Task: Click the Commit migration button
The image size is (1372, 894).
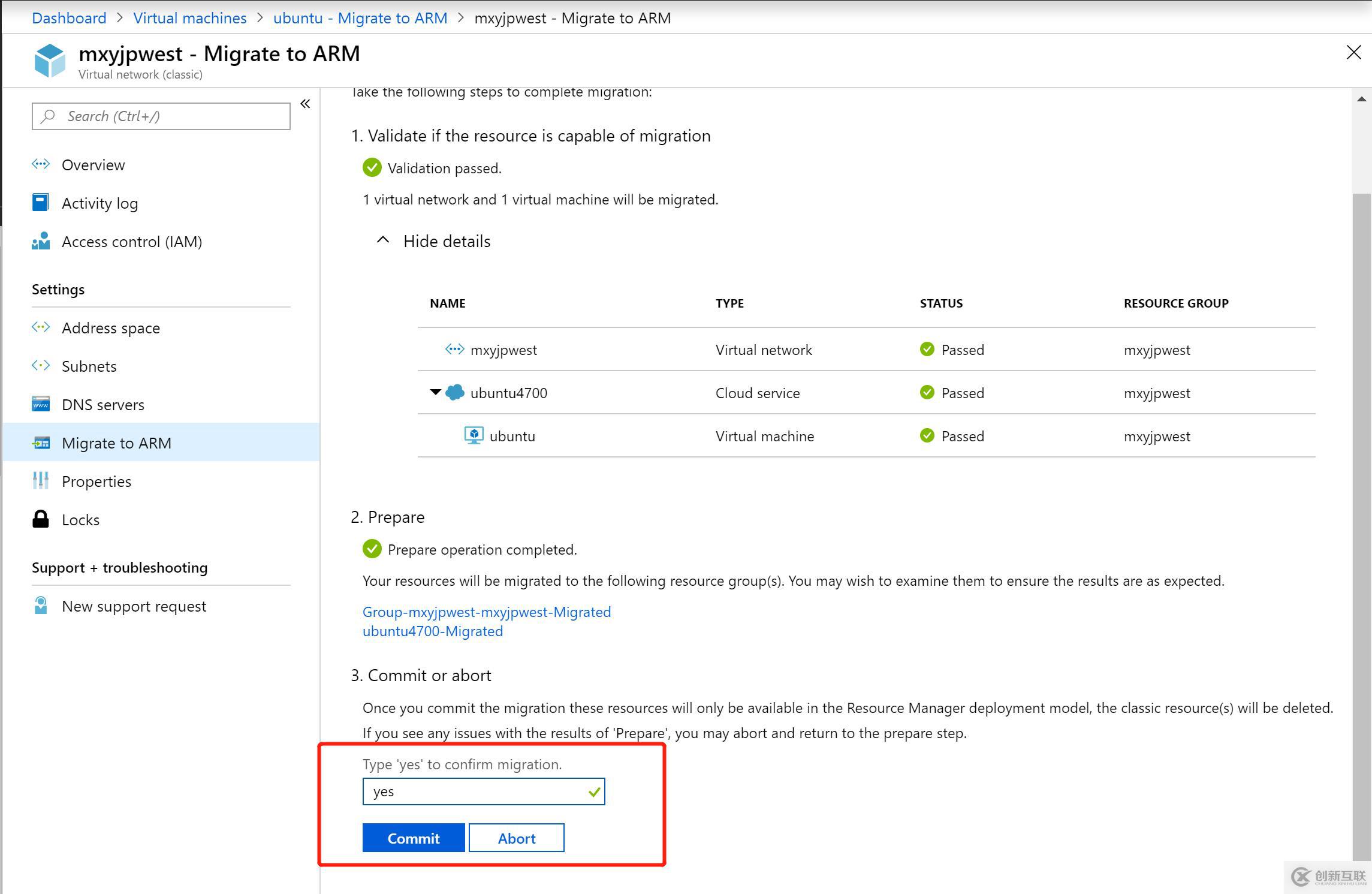Action: (412, 838)
